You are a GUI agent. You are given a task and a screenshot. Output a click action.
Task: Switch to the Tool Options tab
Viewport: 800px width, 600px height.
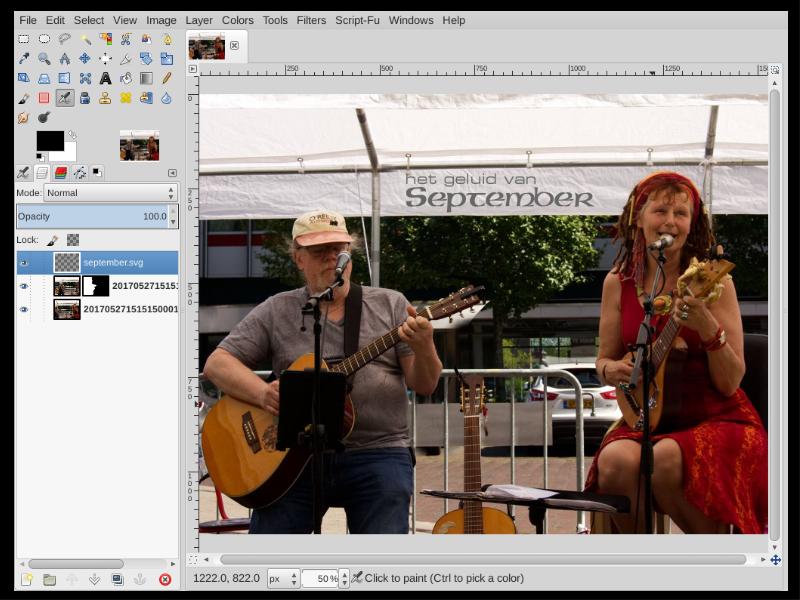click(23, 173)
